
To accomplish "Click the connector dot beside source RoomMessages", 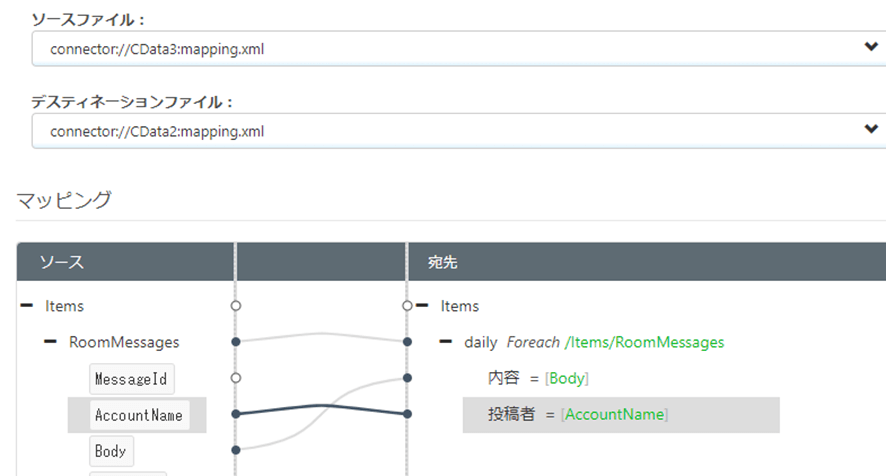I will (x=236, y=342).
